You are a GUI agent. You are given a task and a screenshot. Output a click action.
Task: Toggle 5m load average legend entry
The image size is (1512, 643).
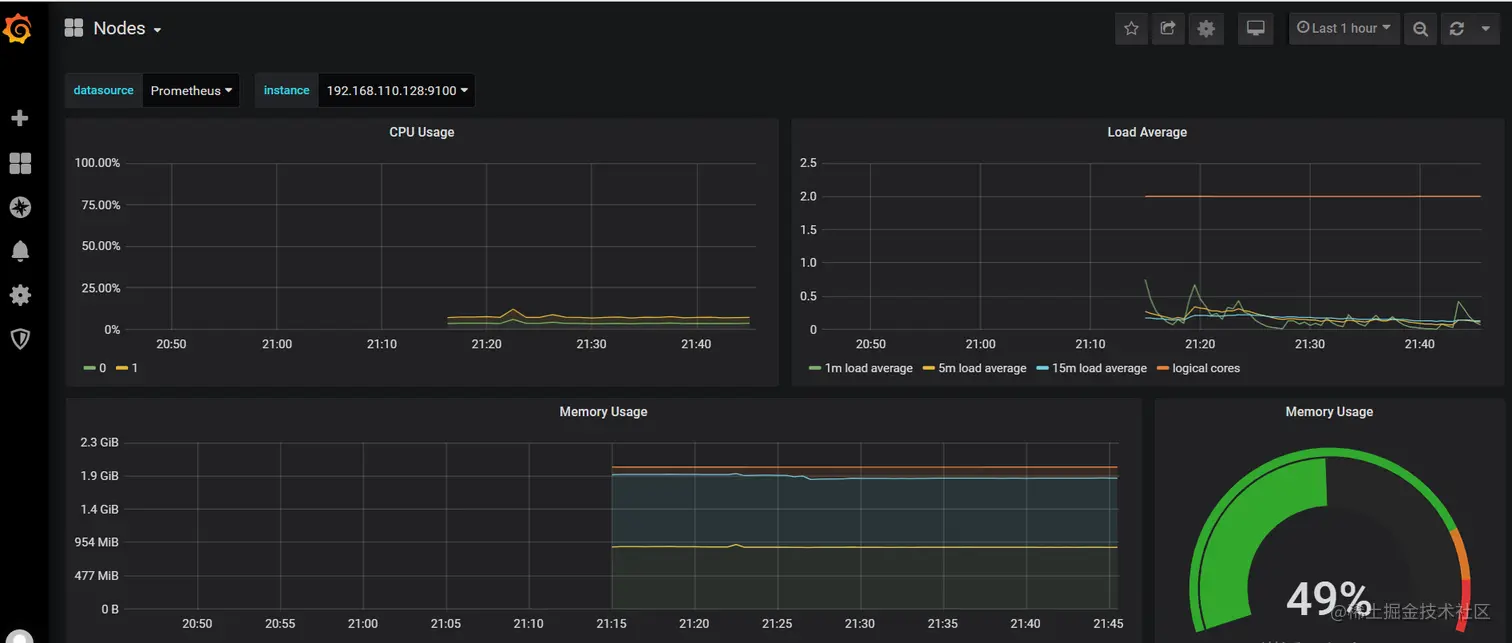974,368
